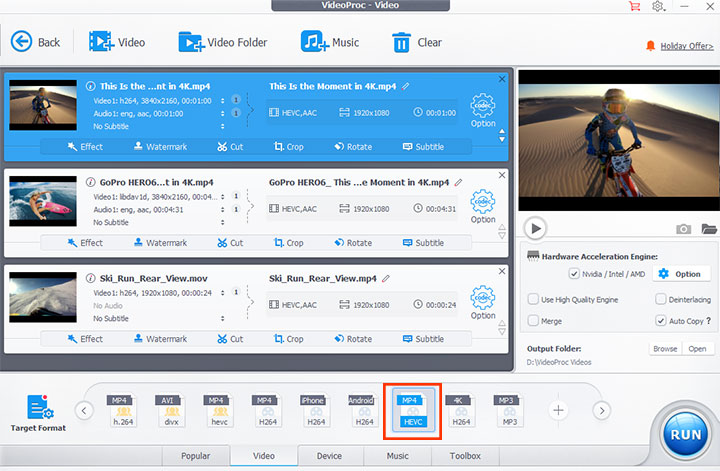Add a Music file

coord(330,42)
